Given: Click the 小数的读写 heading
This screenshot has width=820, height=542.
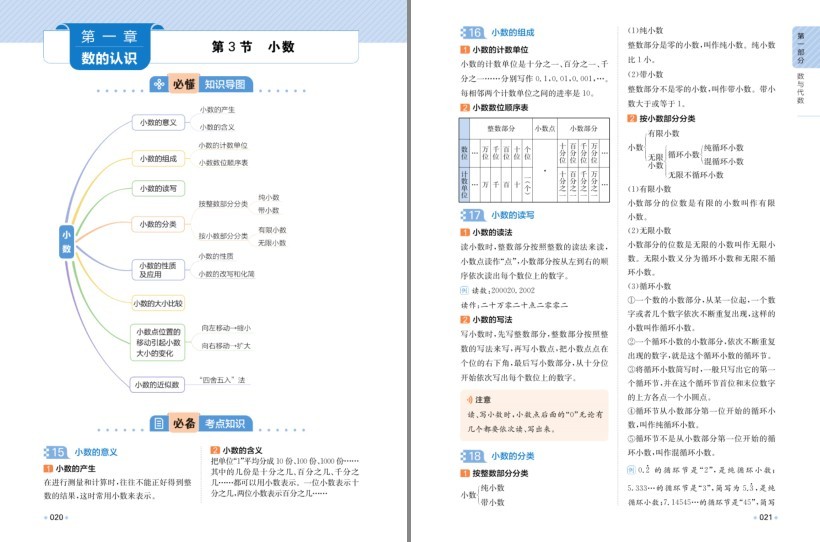Looking at the screenshot, I should 512,215.
